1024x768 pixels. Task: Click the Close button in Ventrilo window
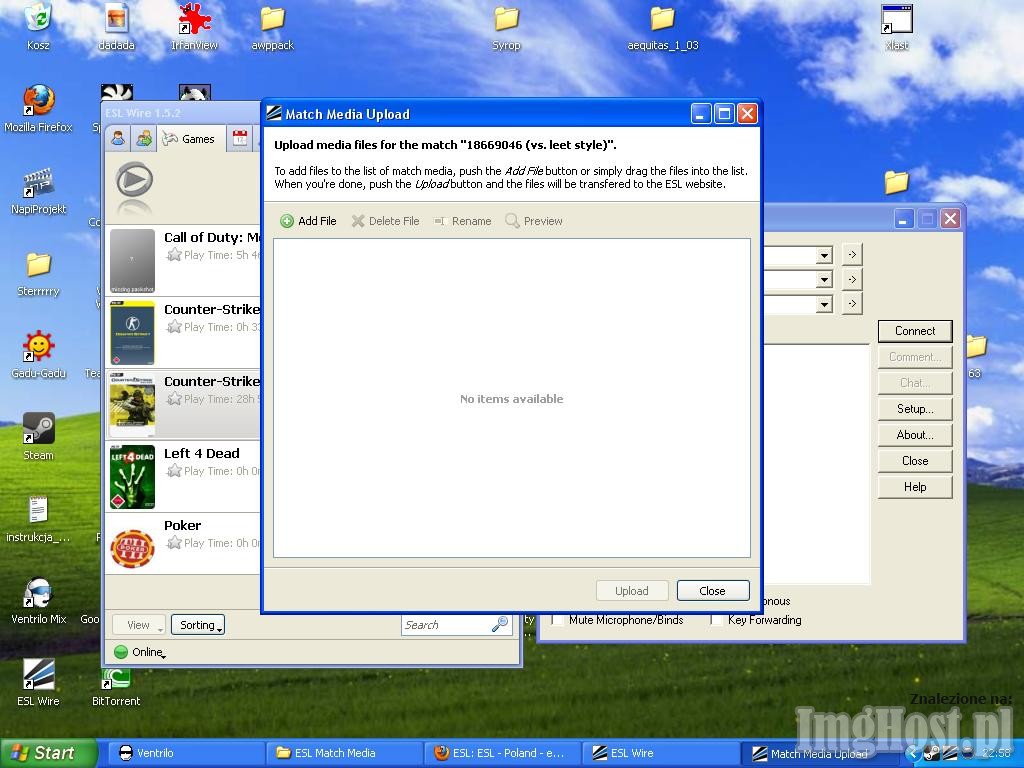(915, 461)
